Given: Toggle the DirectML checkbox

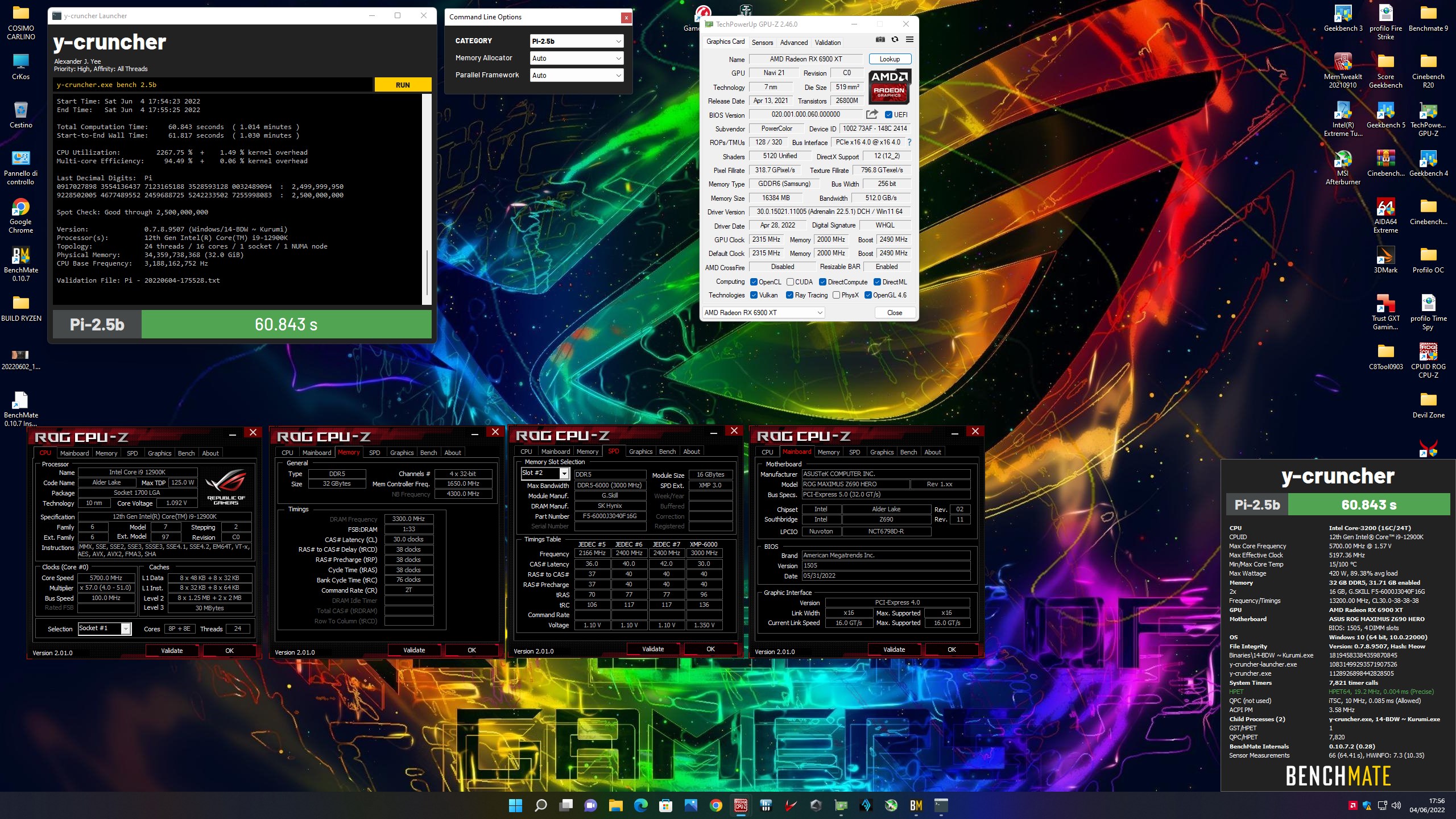Looking at the screenshot, I should click(877, 282).
